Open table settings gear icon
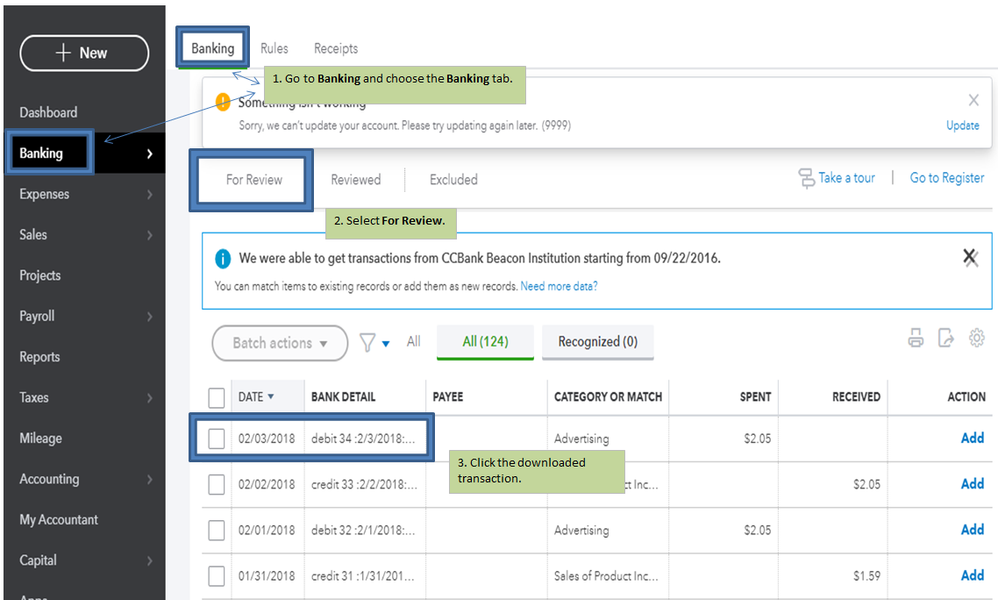The height and width of the screenshot is (600, 998). [x=977, y=339]
